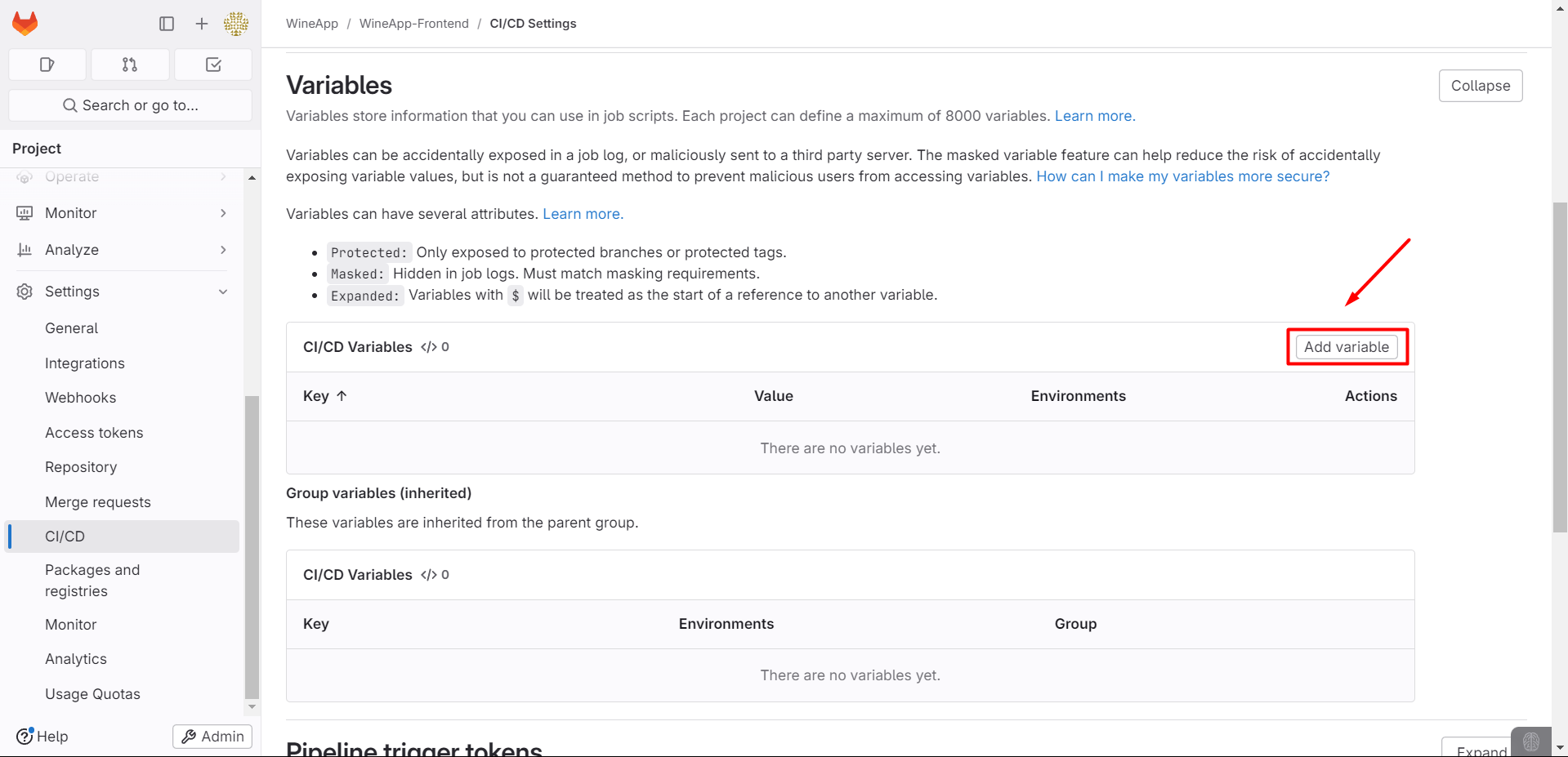Open the user avatar menu
Screen dimensions: 1568x757
coord(236,24)
